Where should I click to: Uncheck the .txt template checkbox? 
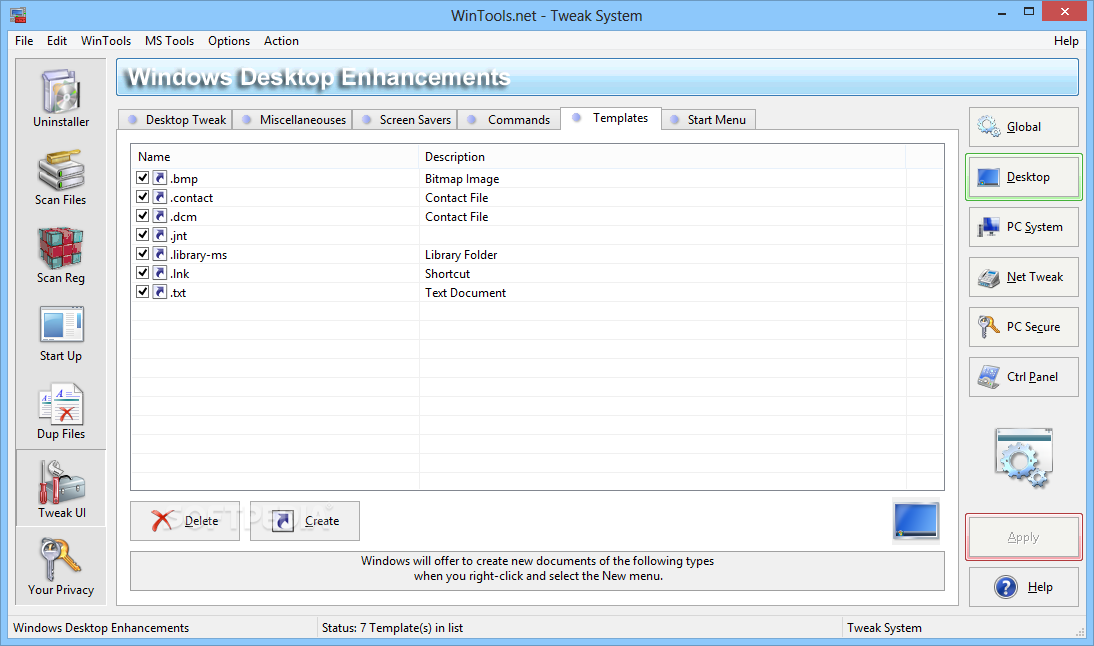(x=142, y=292)
